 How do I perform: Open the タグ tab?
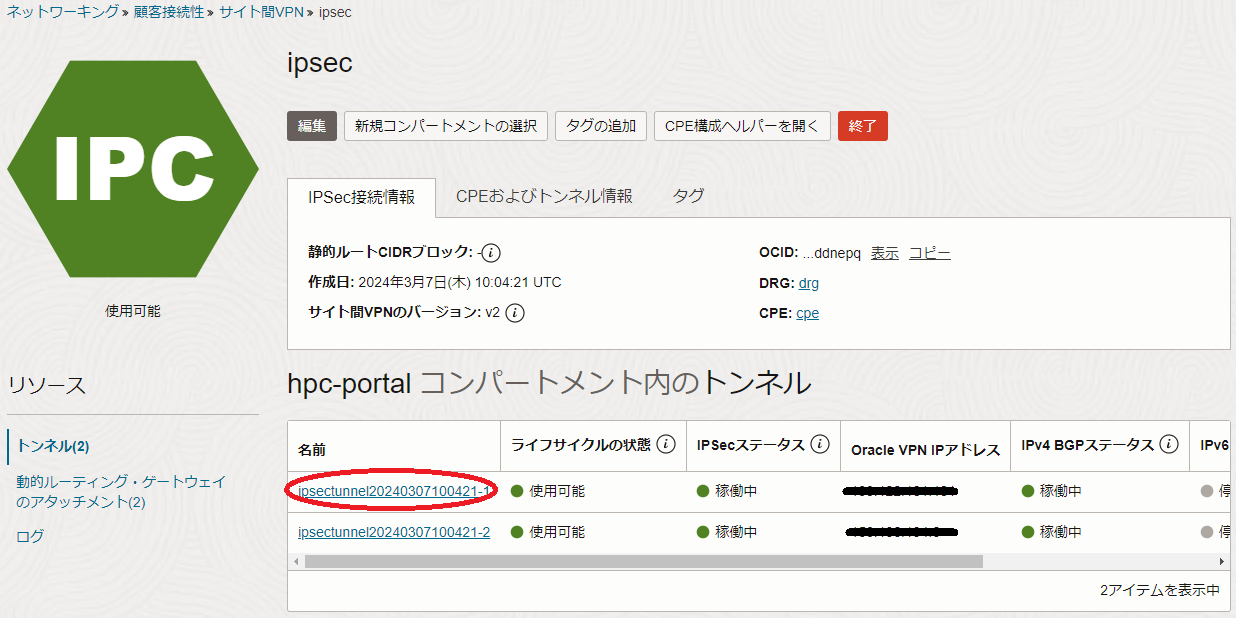688,197
